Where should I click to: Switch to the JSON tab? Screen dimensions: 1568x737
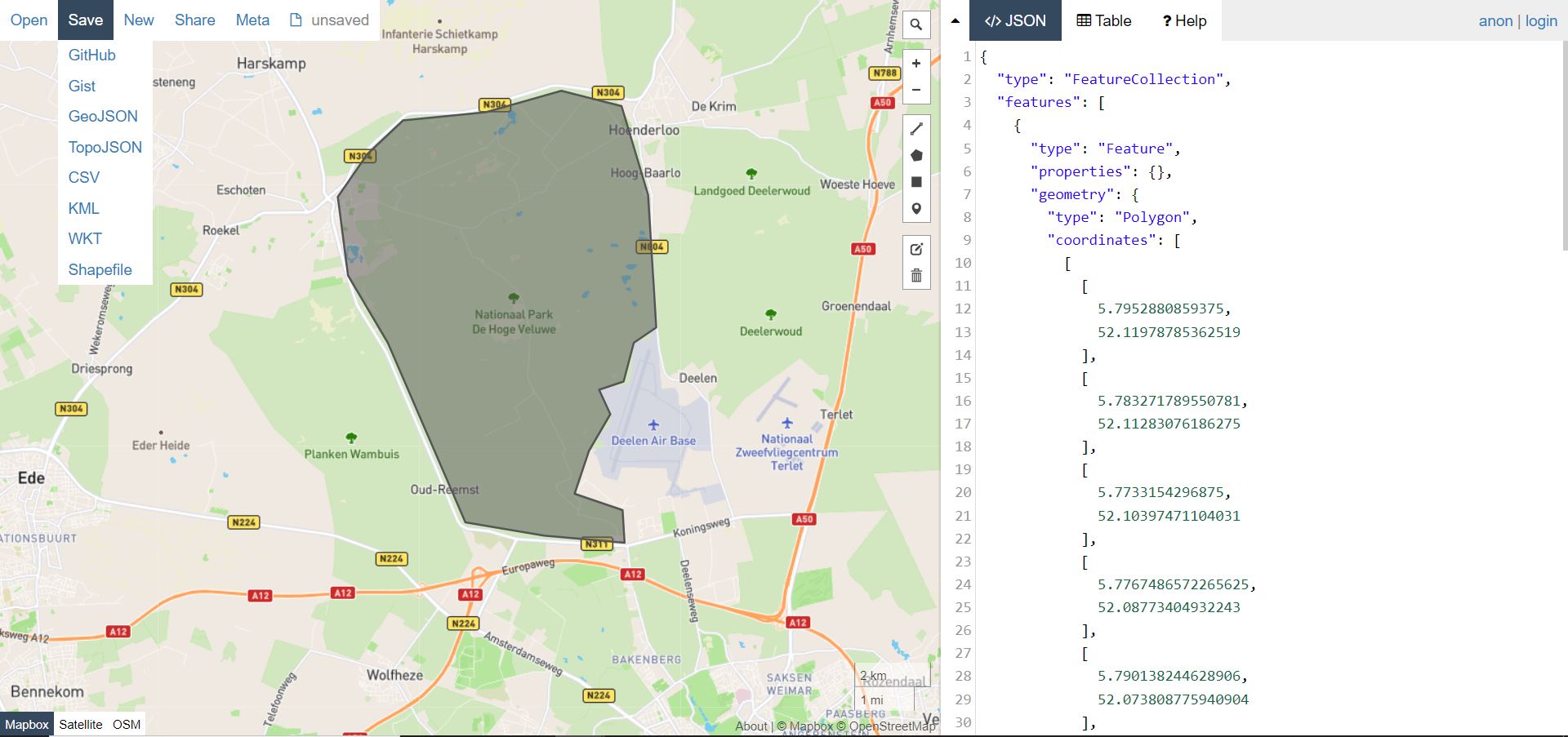(x=1015, y=20)
